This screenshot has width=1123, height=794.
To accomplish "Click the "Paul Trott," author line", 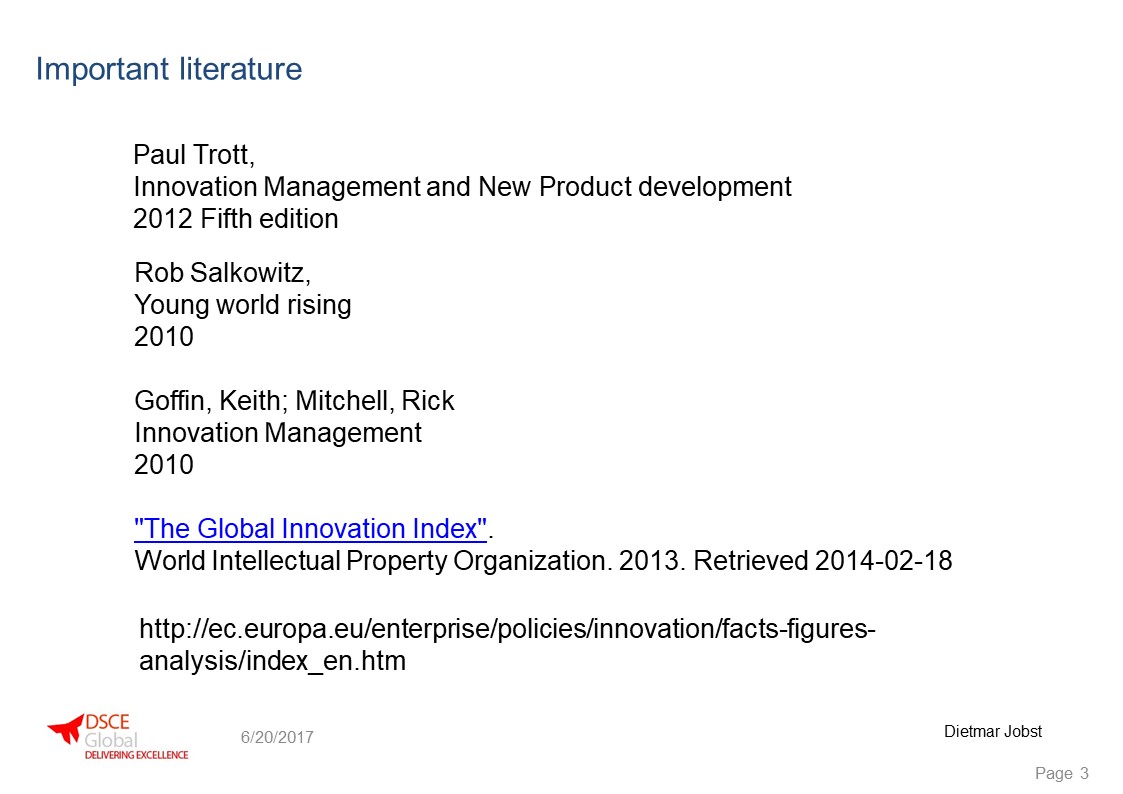I will tap(194, 155).
